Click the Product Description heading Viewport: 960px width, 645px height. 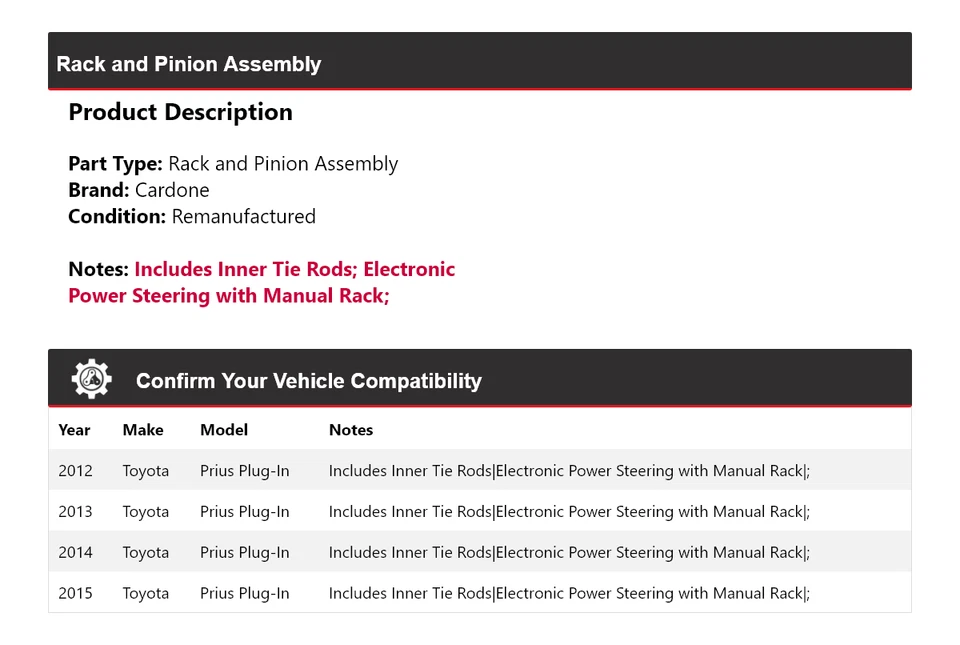click(x=180, y=112)
